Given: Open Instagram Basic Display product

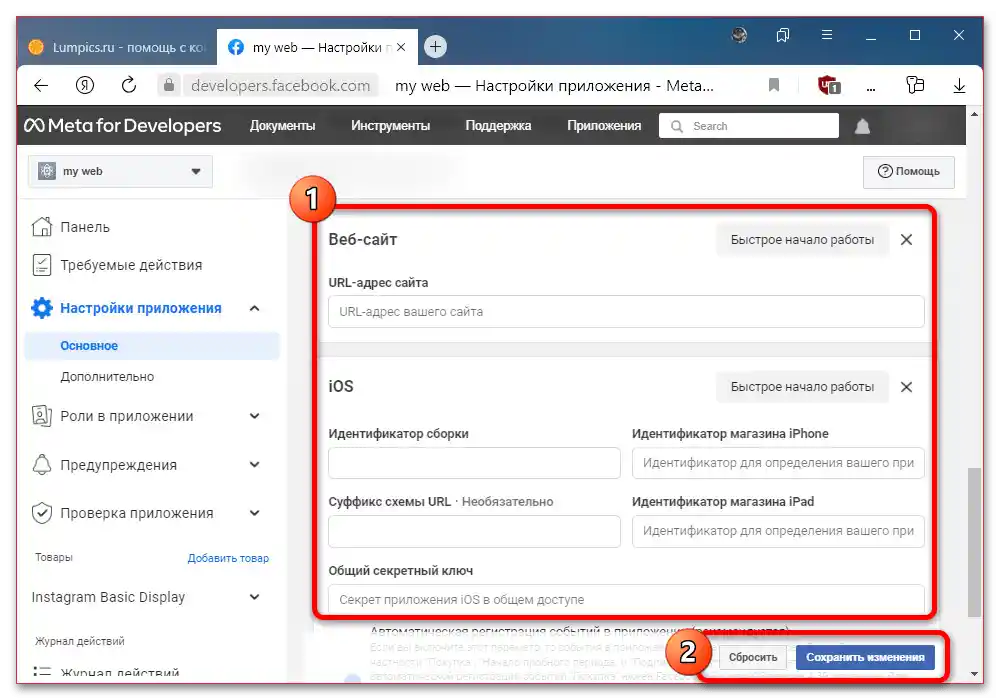Looking at the screenshot, I should tap(108, 597).
